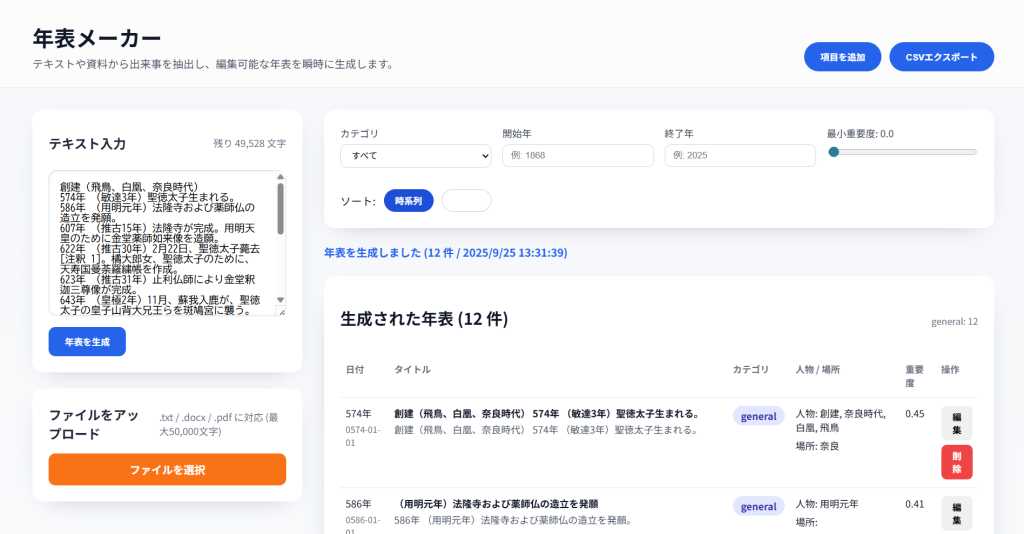This screenshot has width=1024, height=534.
Task: Click the text area scrollbar down arrow
Action: click(280, 299)
